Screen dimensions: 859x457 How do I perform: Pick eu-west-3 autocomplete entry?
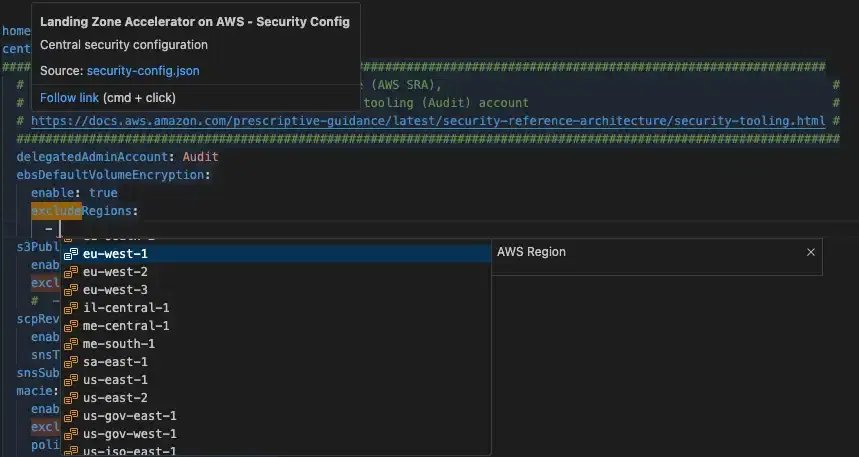[x=276, y=290]
